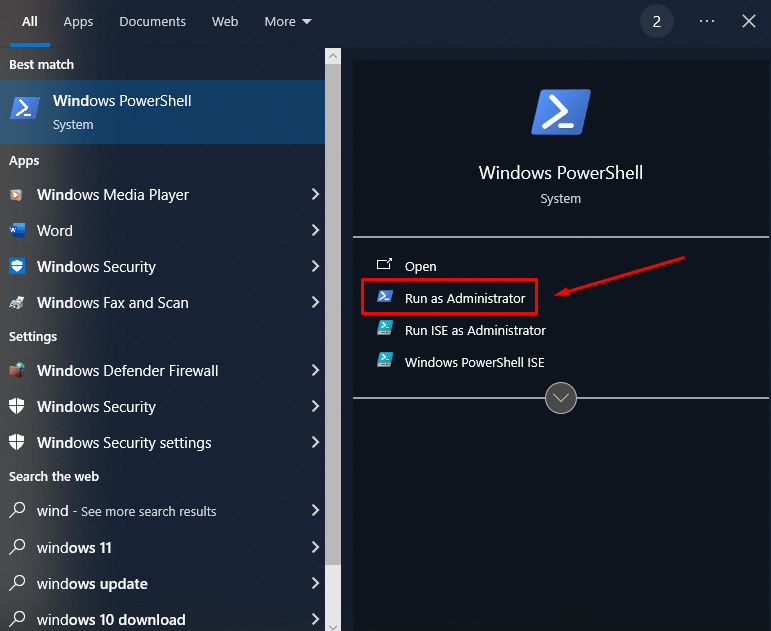Select the Windows PowerShell best match result
Screen dimensions: 771x631
(162, 112)
